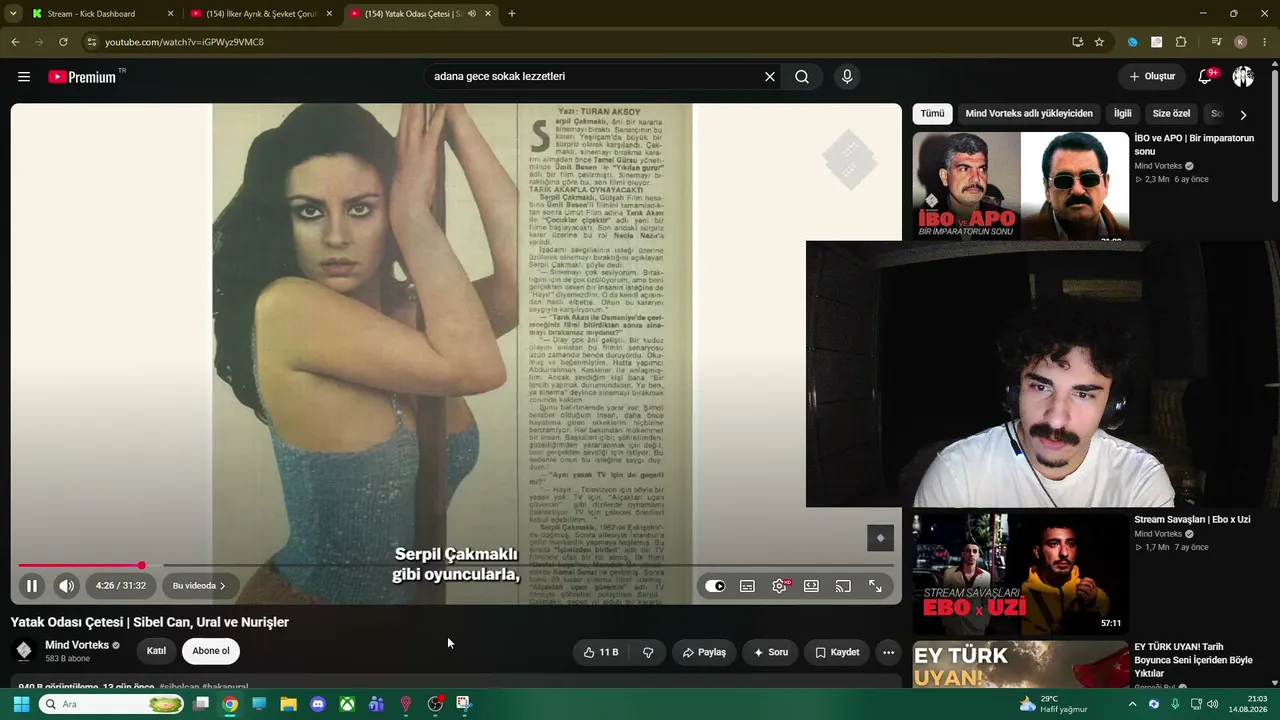
Task: Open the Soru ask button
Action: pyautogui.click(x=771, y=652)
